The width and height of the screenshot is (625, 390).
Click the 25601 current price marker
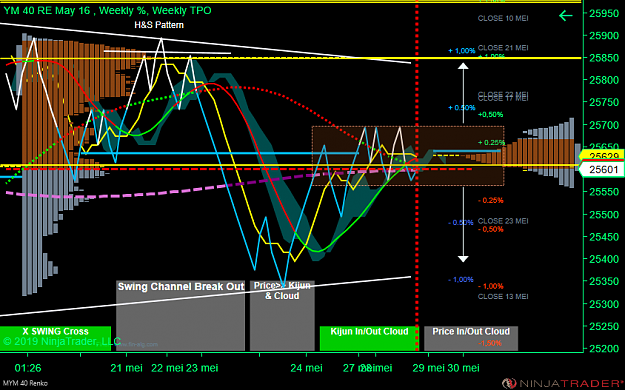coord(601,169)
